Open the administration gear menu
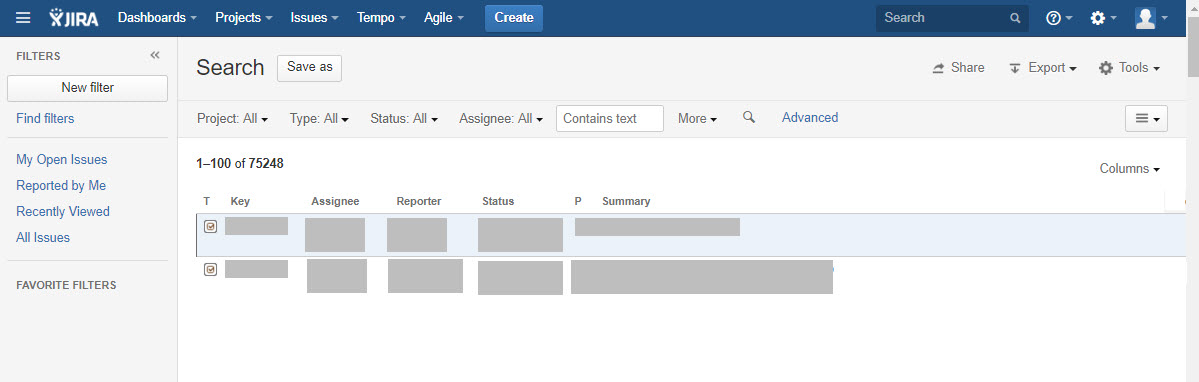The image size is (1199, 382). coord(1103,18)
